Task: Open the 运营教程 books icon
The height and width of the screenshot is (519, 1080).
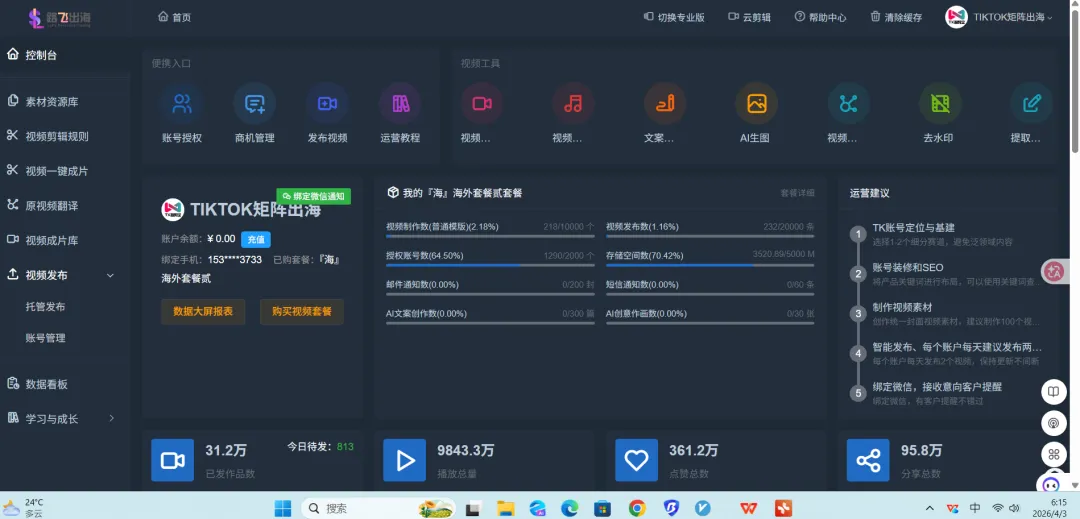Action: [x=400, y=104]
